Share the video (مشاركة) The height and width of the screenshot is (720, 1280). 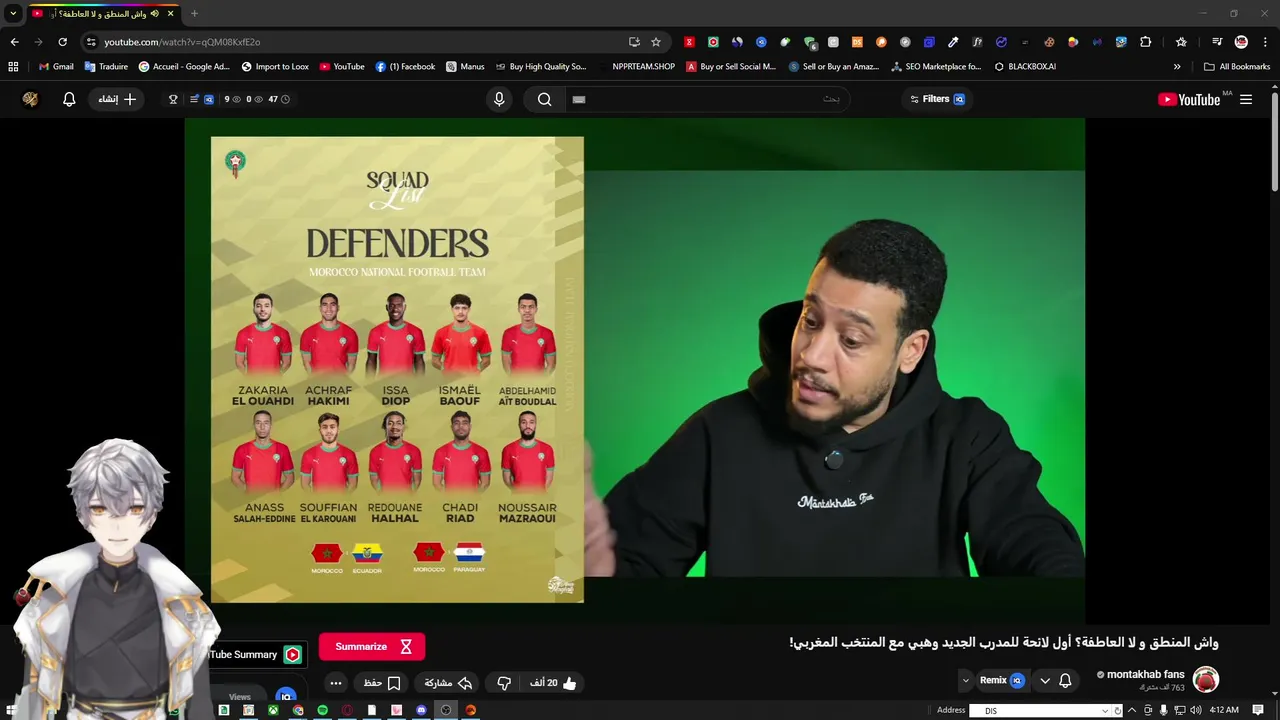448,683
